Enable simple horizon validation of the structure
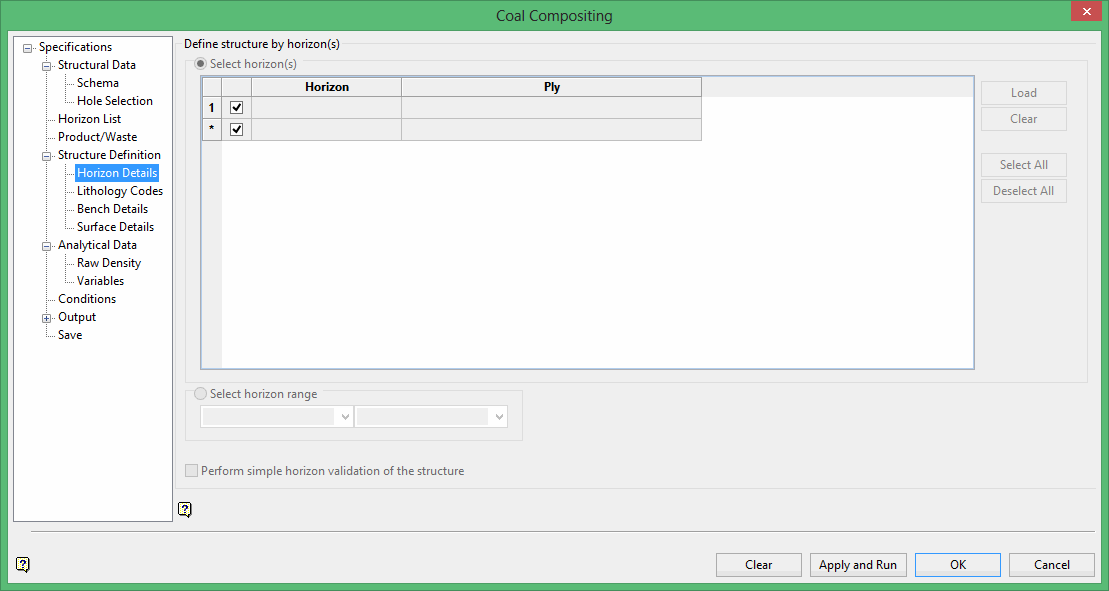 click(192, 471)
